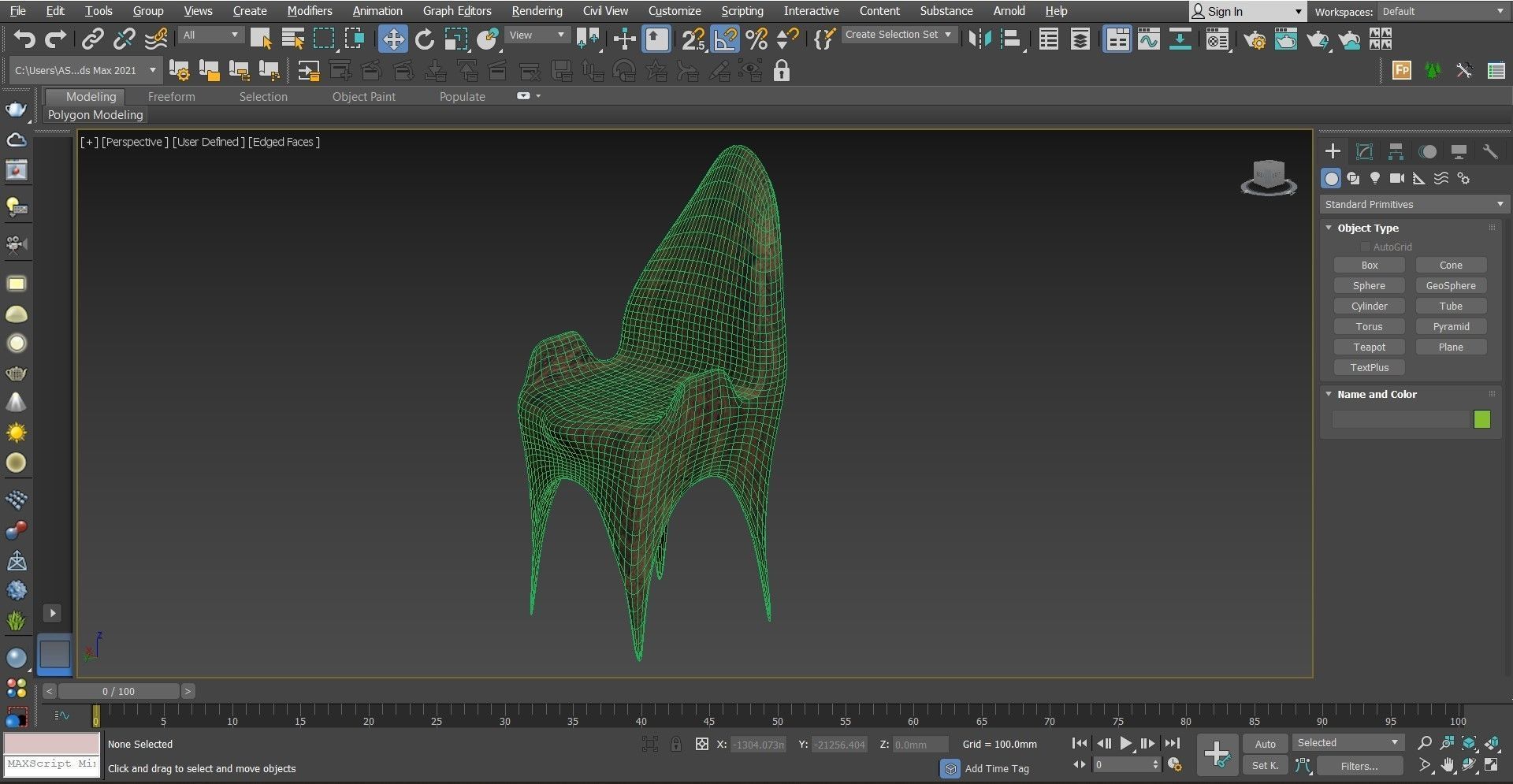Switch to the Freeform ribbon tab

pyautogui.click(x=171, y=96)
